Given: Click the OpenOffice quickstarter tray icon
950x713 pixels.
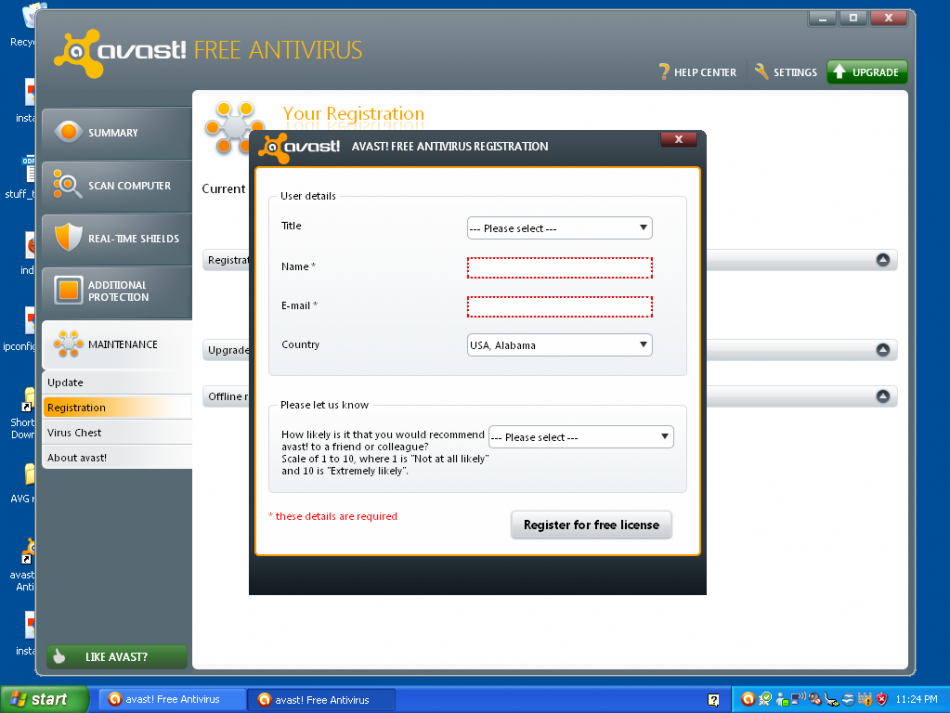Looking at the screenshot, I should 848,700.
